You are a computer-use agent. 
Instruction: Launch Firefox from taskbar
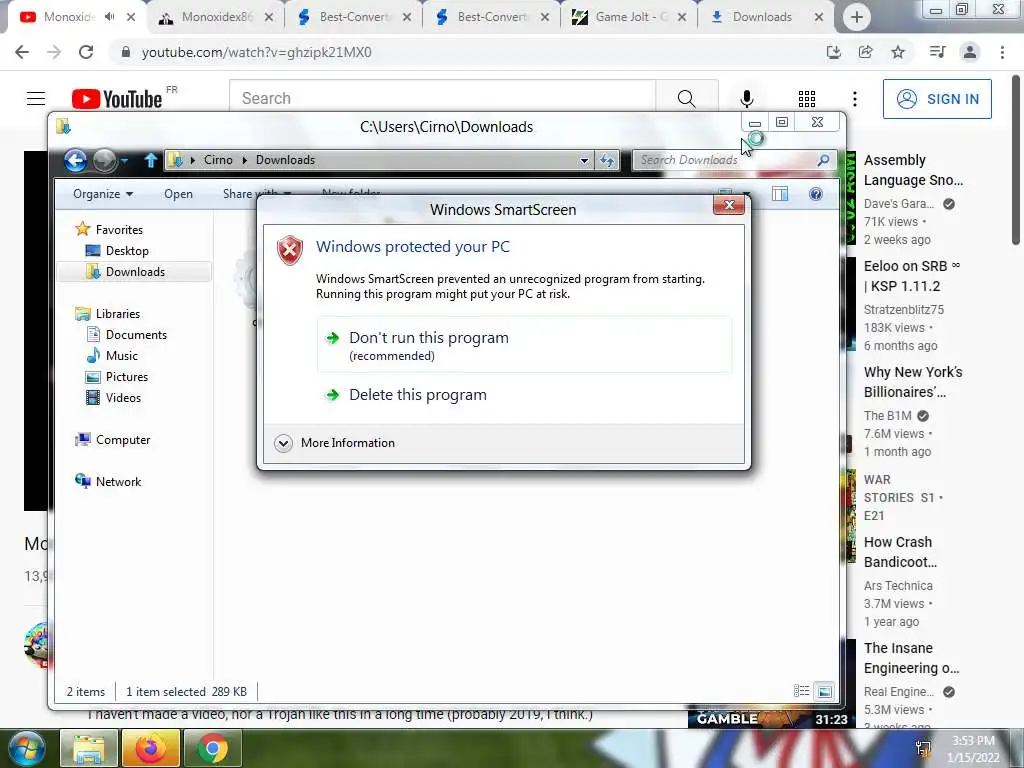(x=151, y=748)
